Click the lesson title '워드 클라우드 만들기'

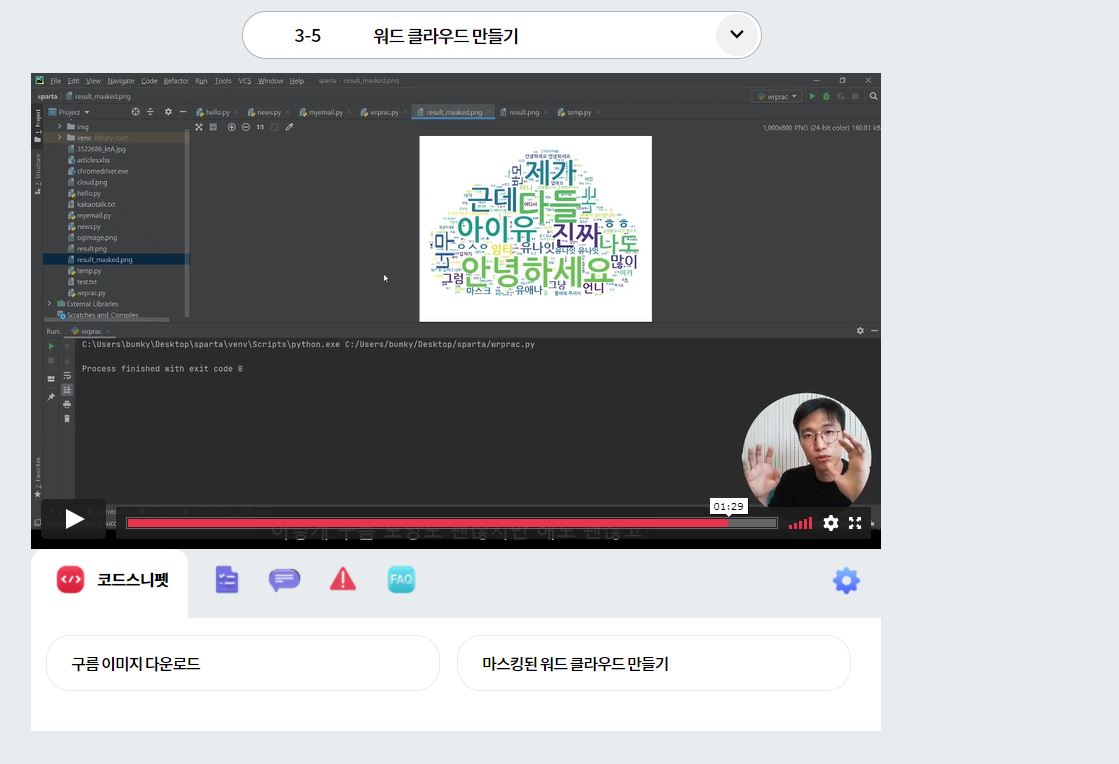445,36
